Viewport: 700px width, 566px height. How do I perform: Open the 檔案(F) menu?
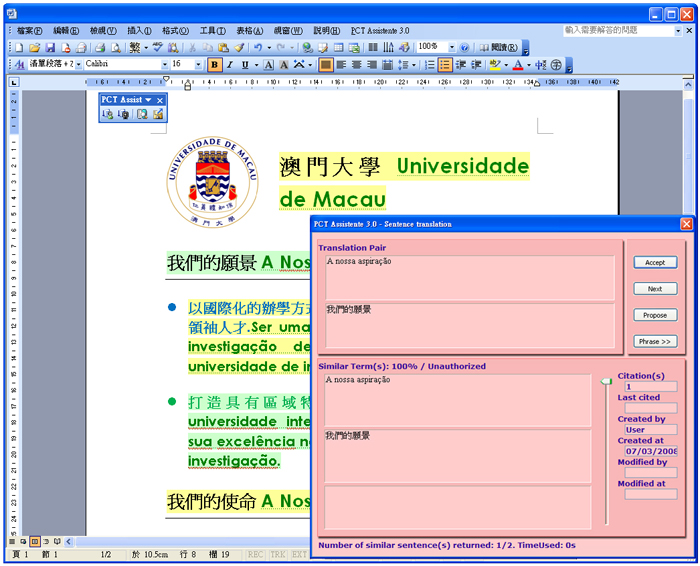click(x=29, y=31)
